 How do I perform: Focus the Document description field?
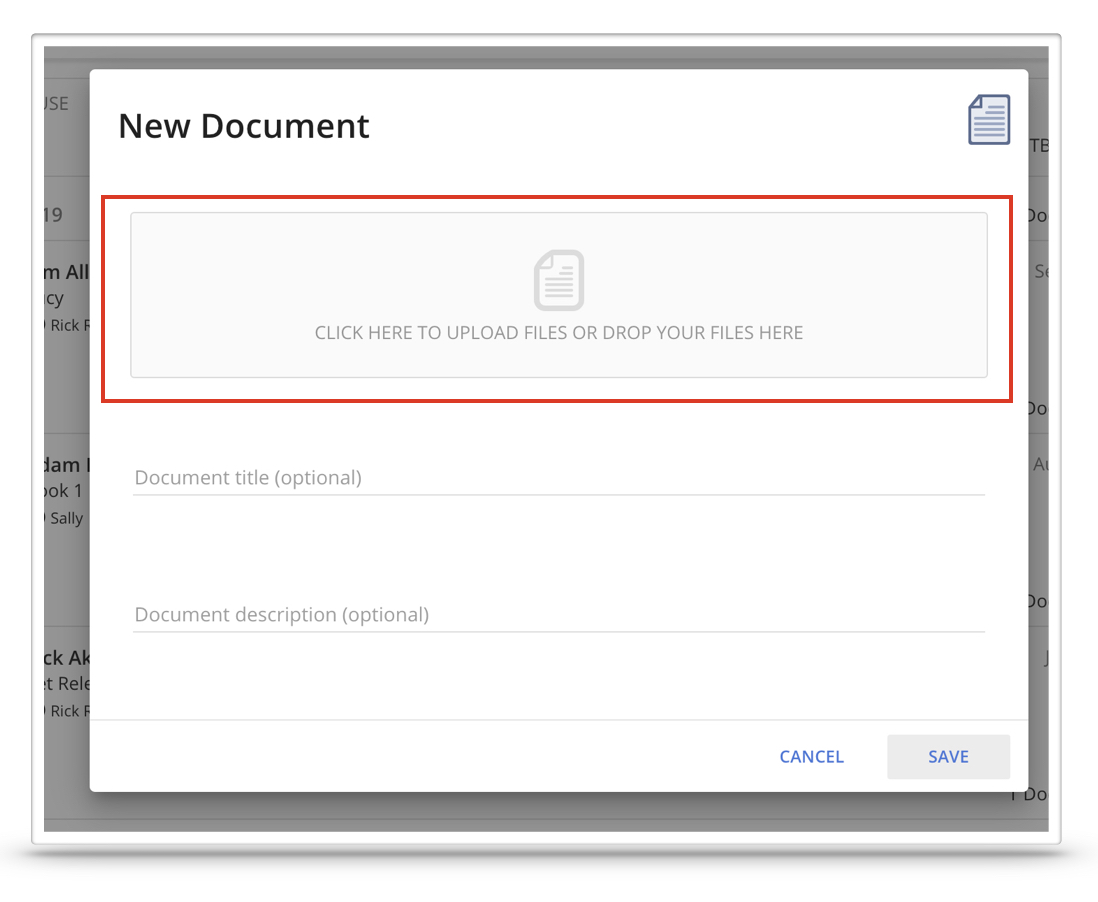click(x=559, y=615)
